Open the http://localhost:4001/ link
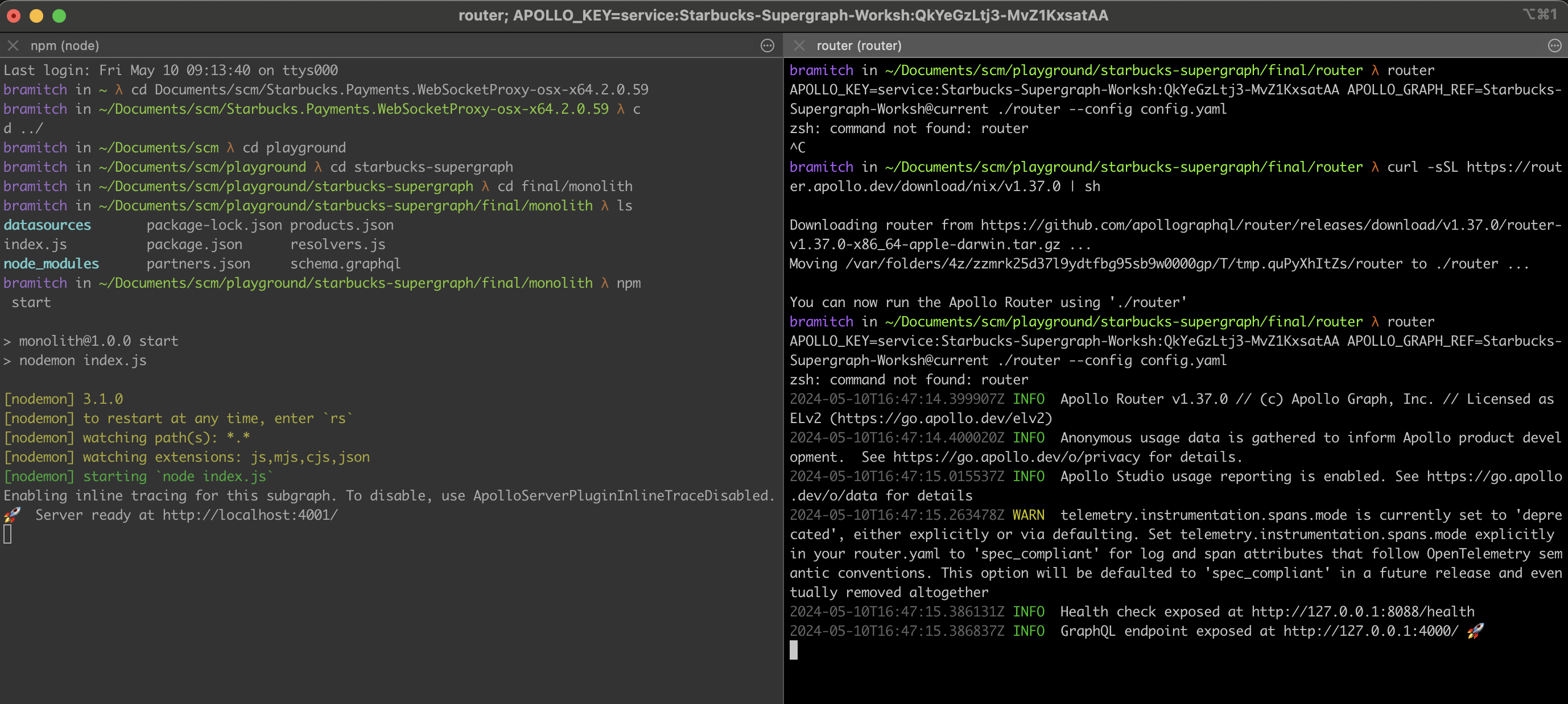 pyautogui.click(x=250, y=515)
